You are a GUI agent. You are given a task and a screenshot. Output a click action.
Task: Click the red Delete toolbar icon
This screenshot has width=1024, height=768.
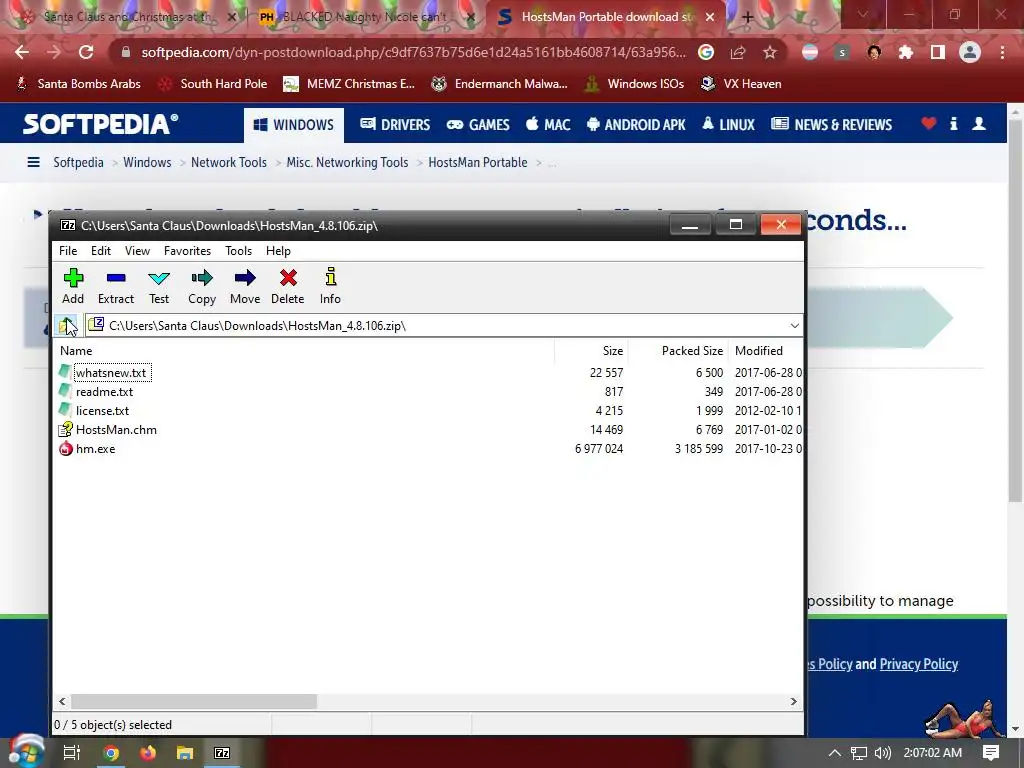[x=287, y=286]
